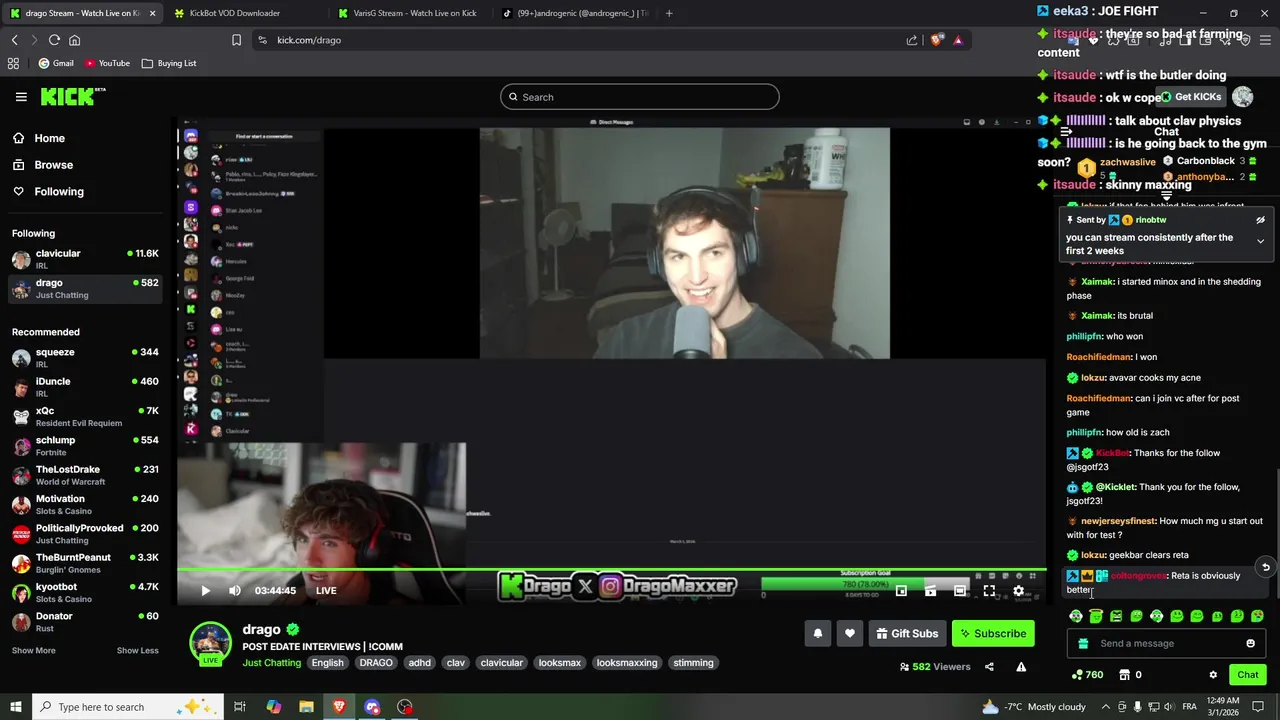Open xQc recommended channel
The image size is (1280, 720).
click(85, 416)
